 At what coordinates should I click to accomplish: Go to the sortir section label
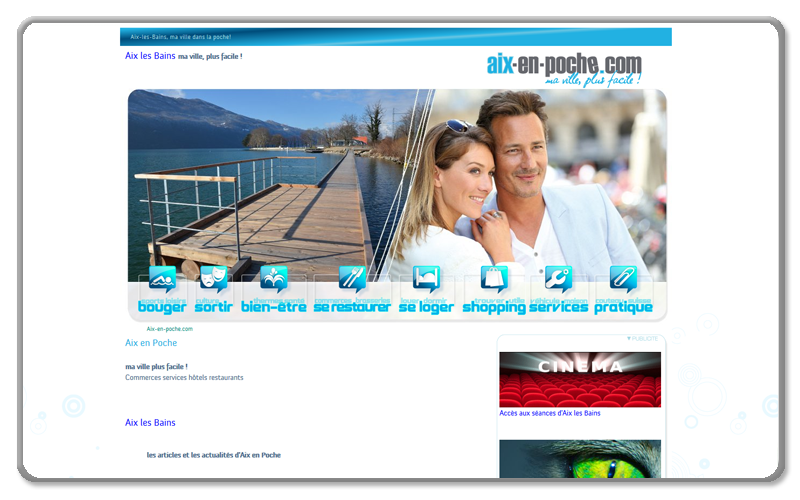click(x=213, y=307)
